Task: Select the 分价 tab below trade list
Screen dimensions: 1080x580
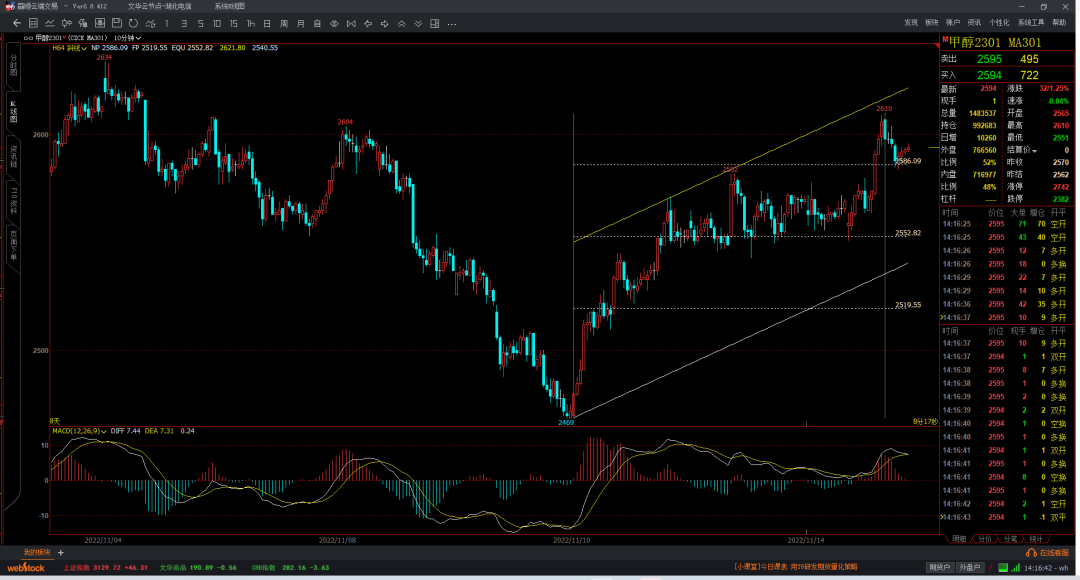Action: click(x=984, y=539)
